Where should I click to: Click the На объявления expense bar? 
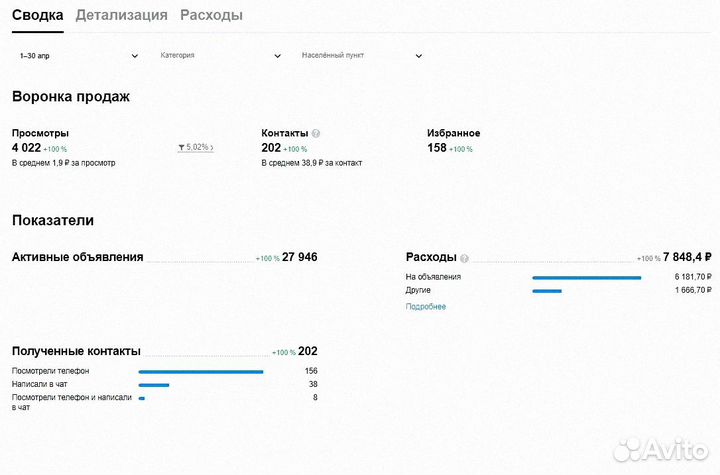coord(587,277)
